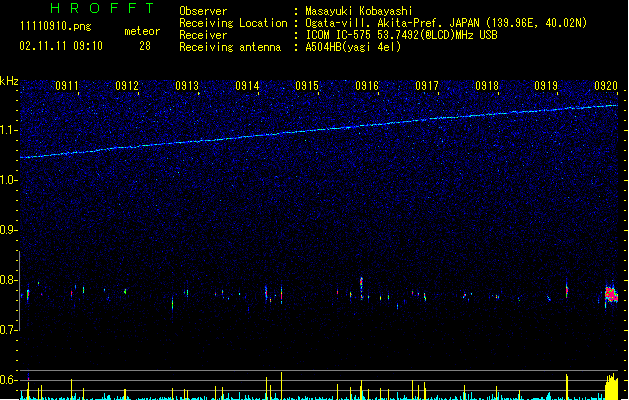Image resolution: width=629 pixels, height=400 pixels.
Task: Click the 0.7 kHz axis label
Action: click(9, 330)
